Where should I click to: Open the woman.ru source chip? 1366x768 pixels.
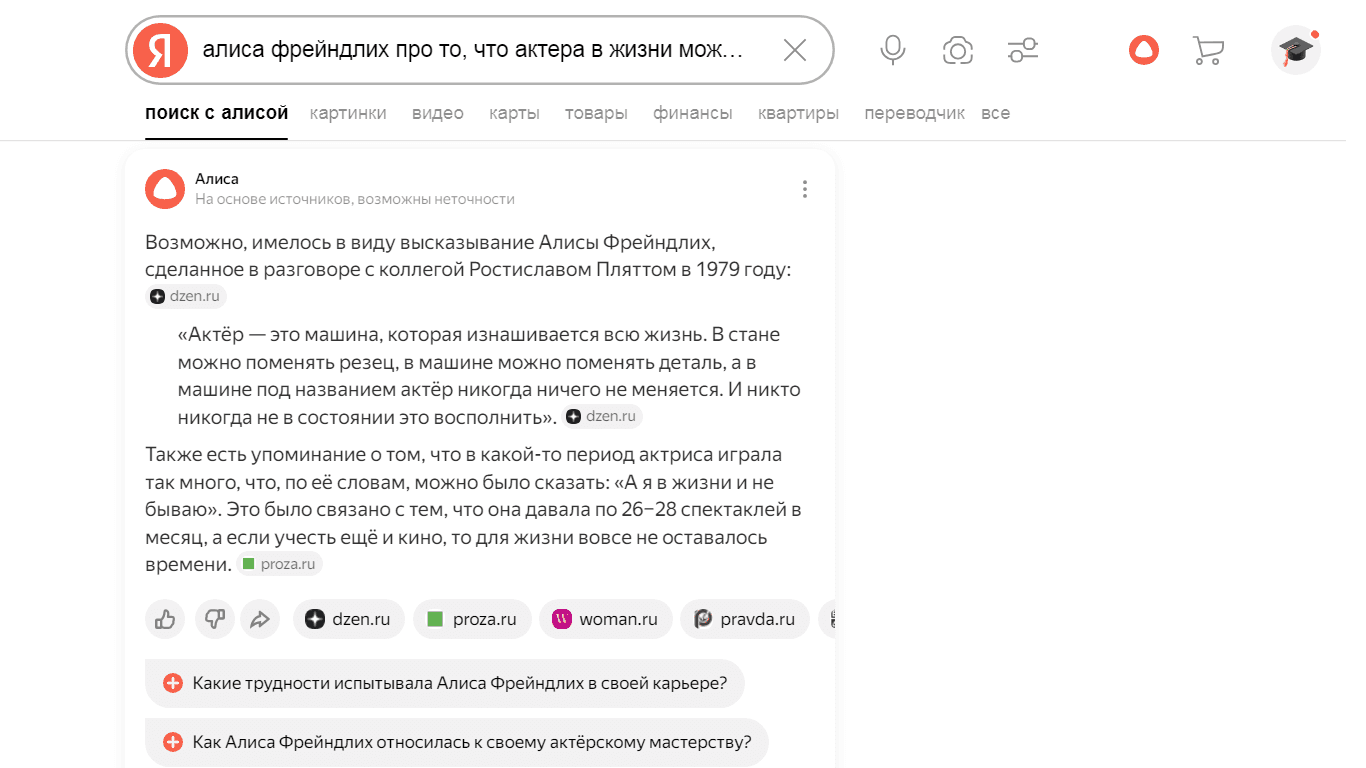(605, 619)
